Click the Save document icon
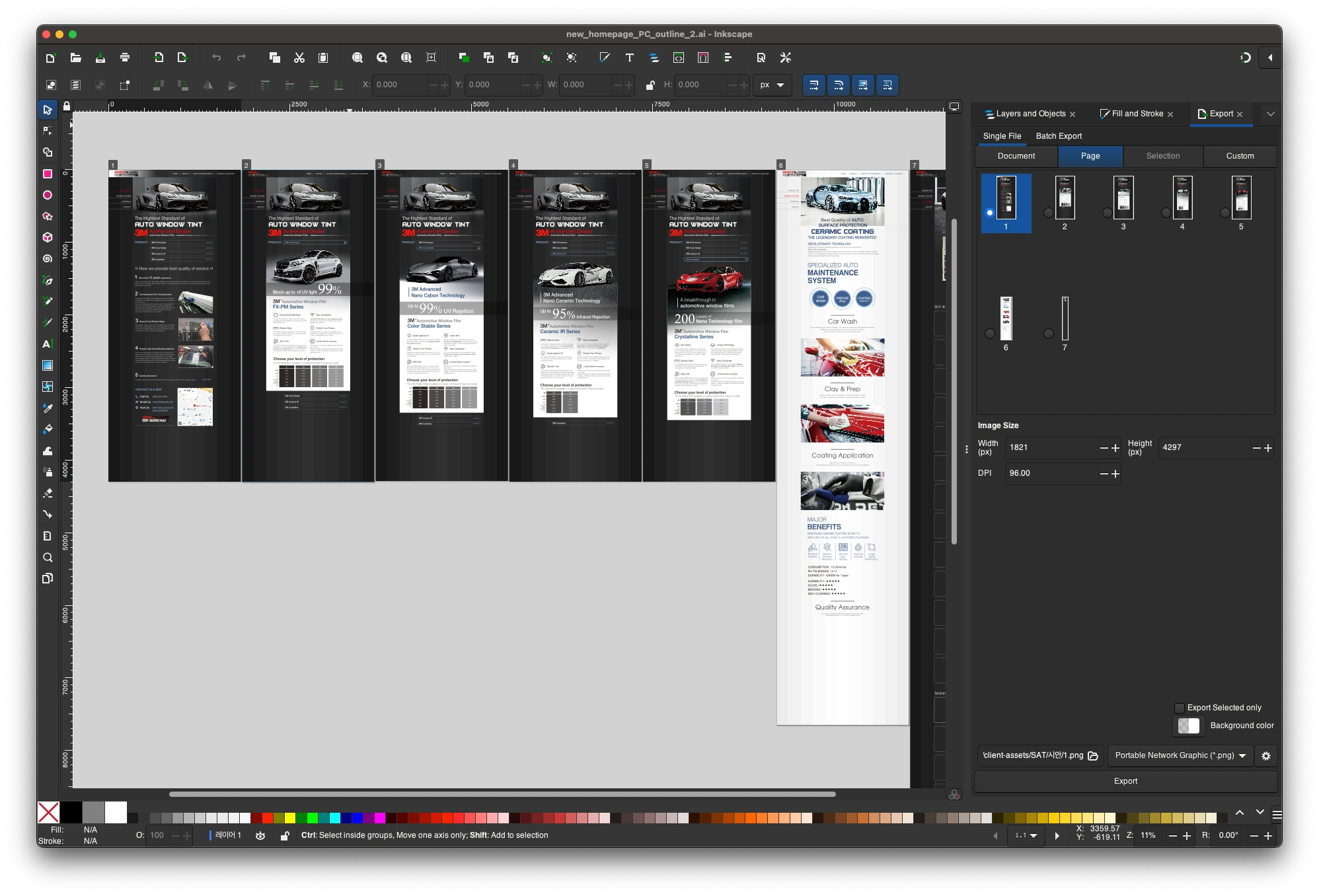 tap(100, 57)
